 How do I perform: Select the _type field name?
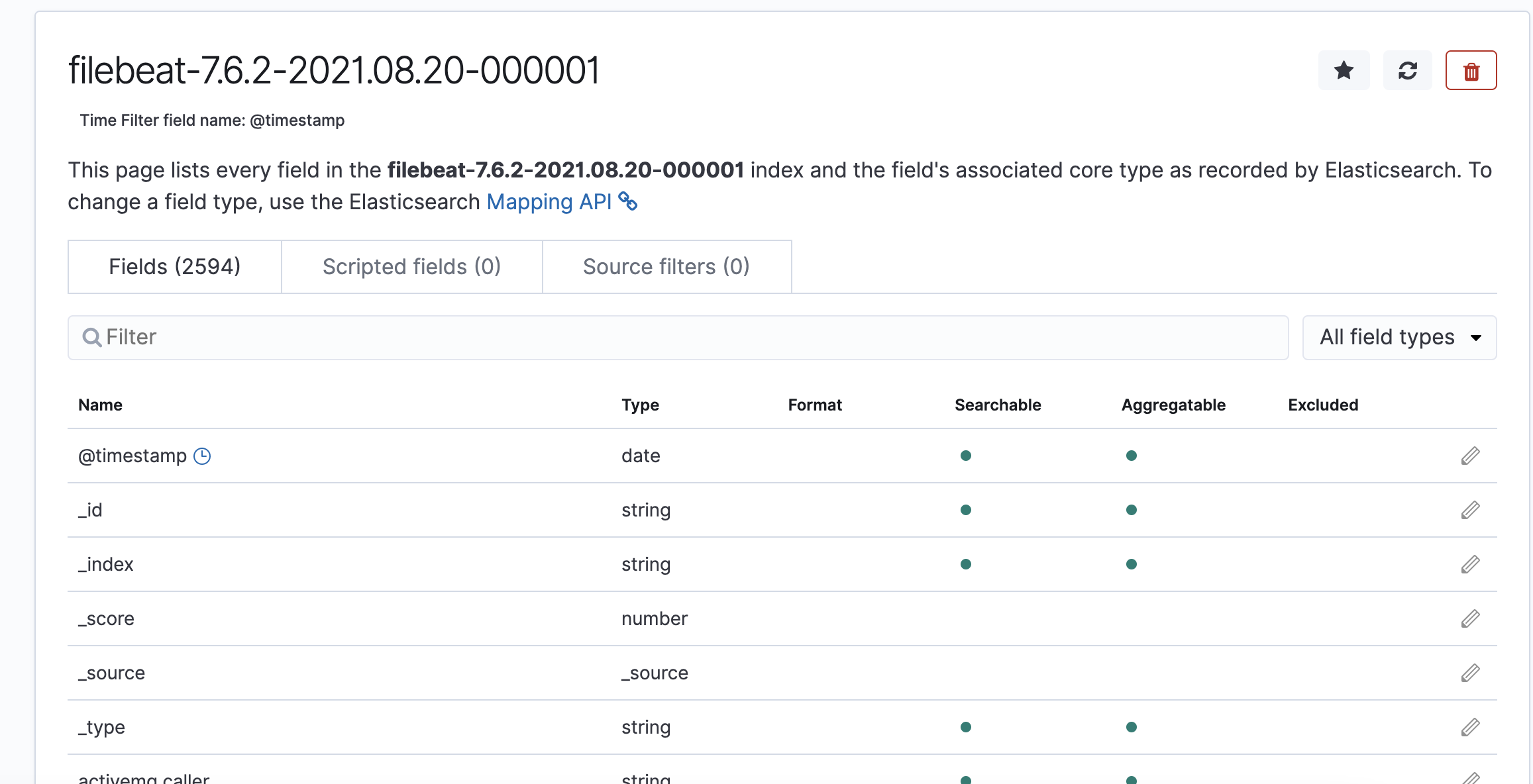coord(101,727)
